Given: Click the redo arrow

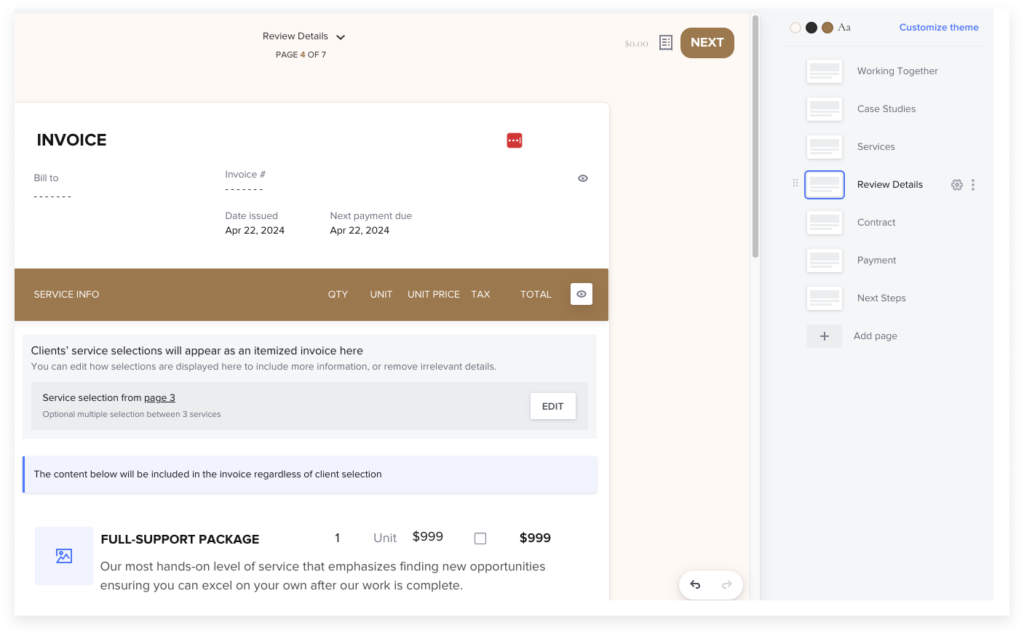Looking at the screenshot, I should click(x=725, y=584).
